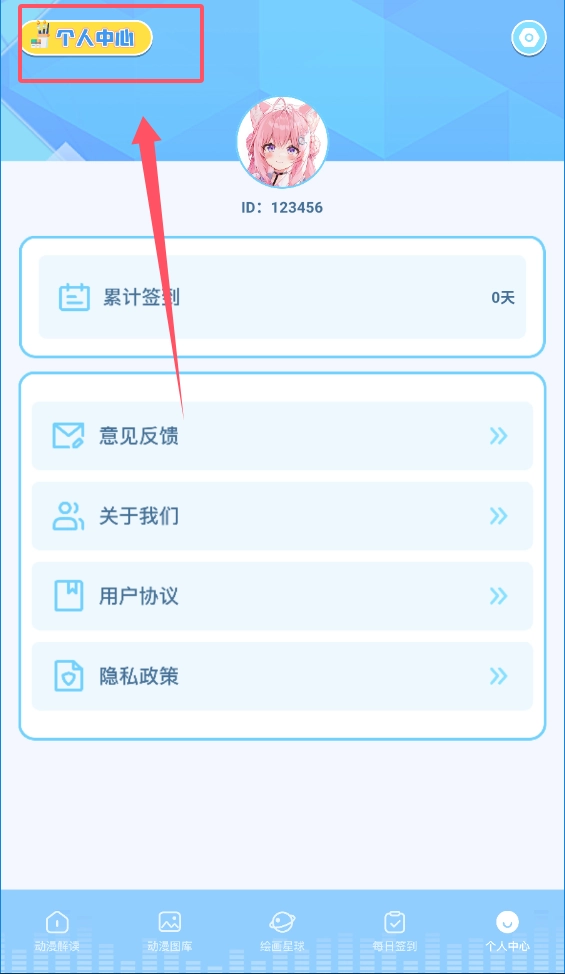Image resolution: width=565 pixels, height=974 pixels.
Task: Go to the 每日签到 tab
Action: (395, 931)
